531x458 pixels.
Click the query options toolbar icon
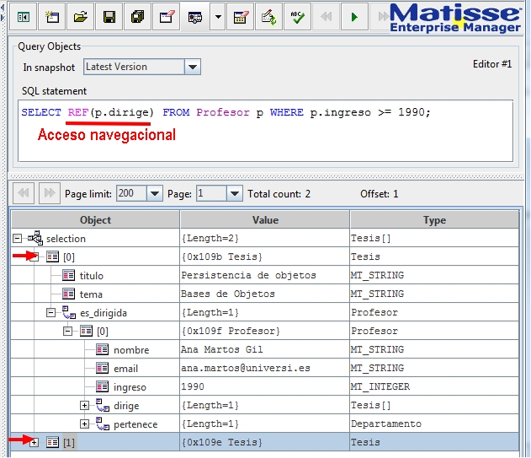pyautogui.click(x=195, y=17)
